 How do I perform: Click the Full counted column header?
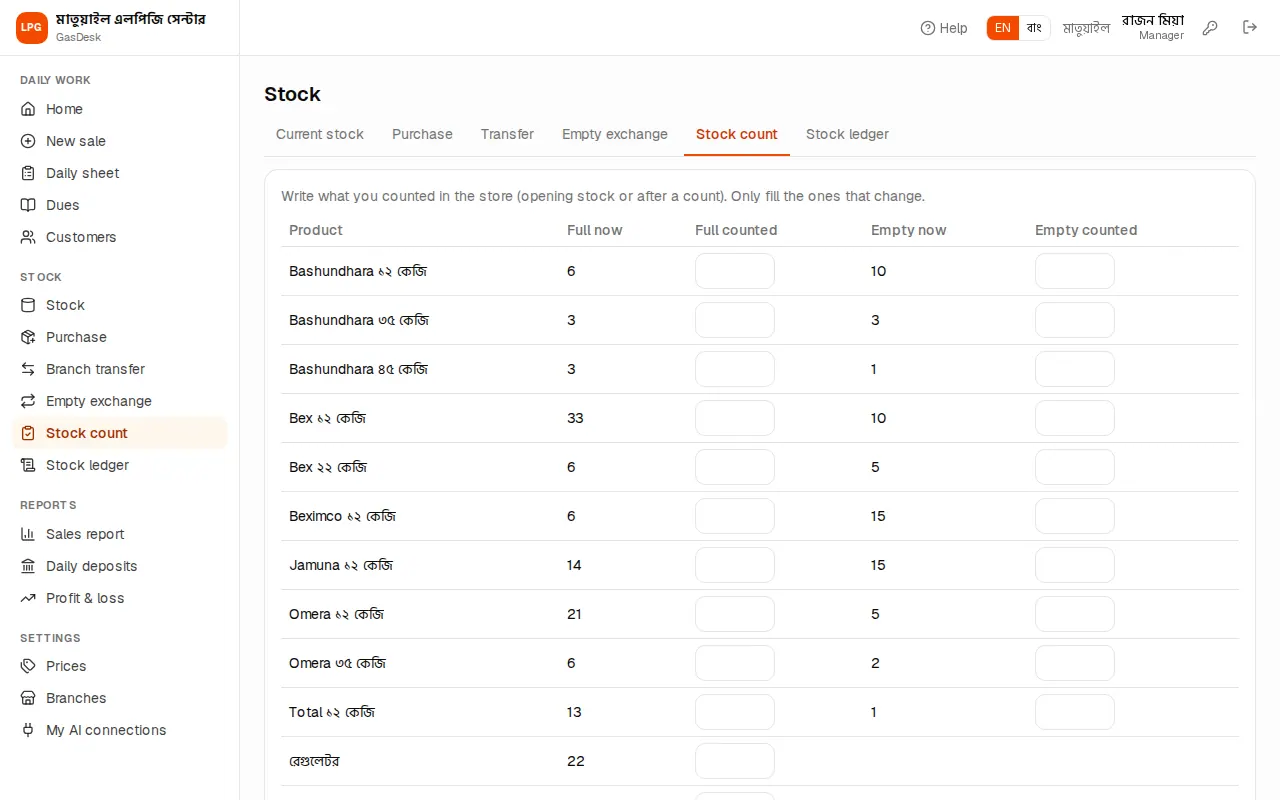(736, 230)
